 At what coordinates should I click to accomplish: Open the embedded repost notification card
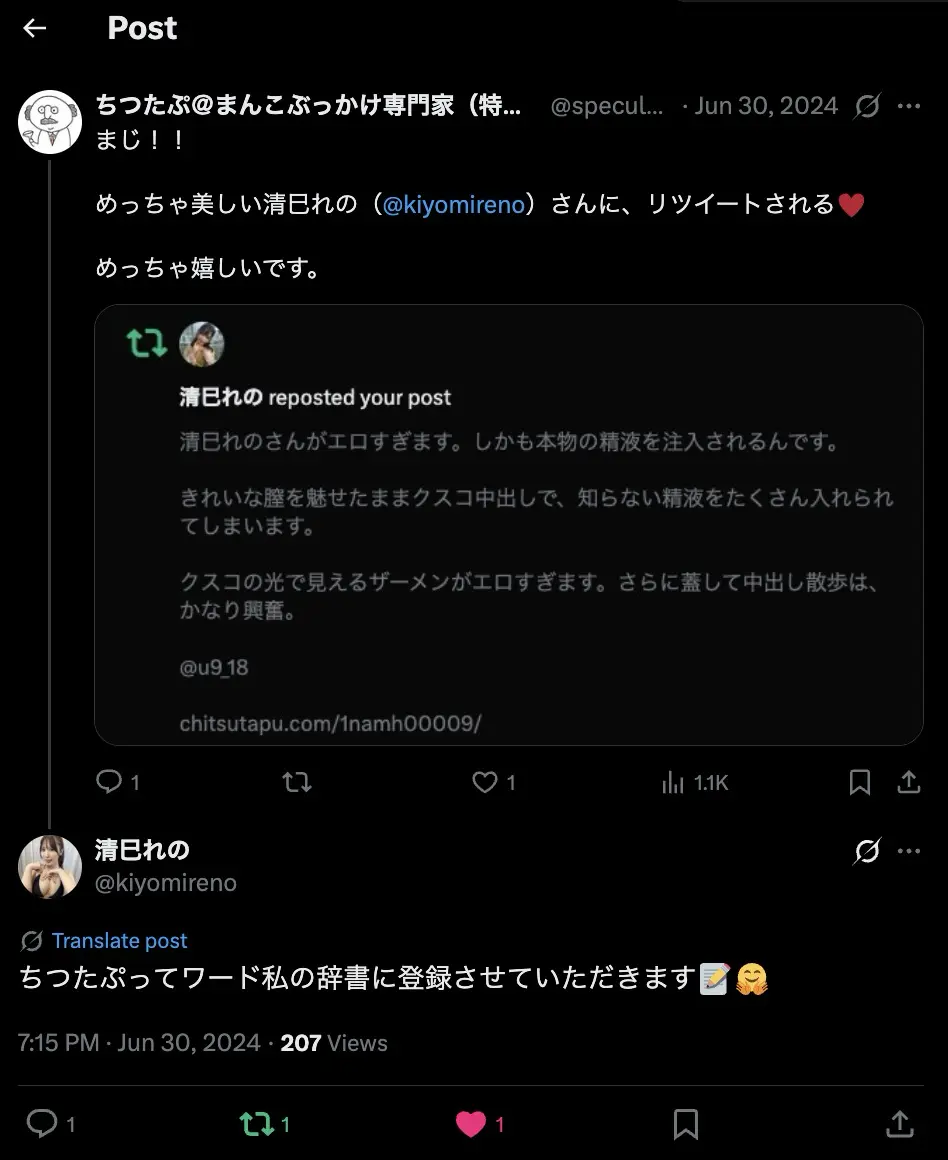508,524
